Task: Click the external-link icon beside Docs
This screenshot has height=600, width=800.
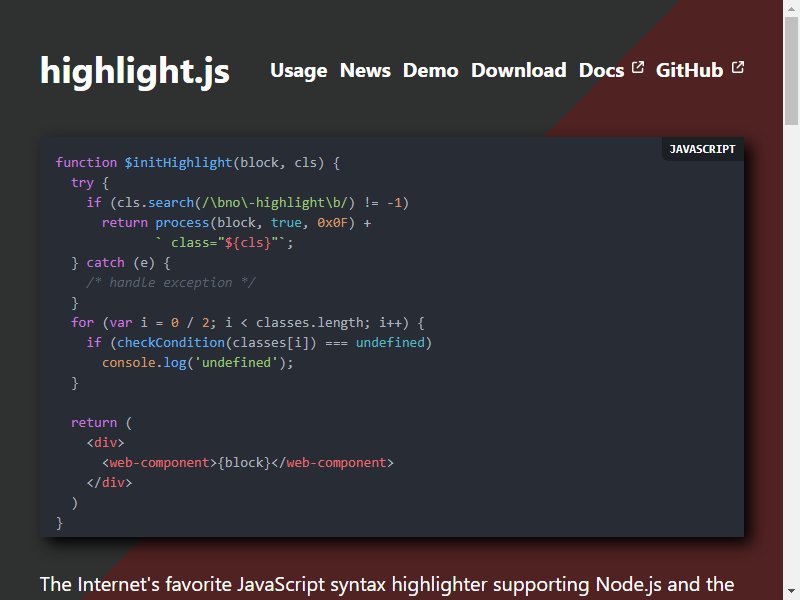Action: [638, 67]
